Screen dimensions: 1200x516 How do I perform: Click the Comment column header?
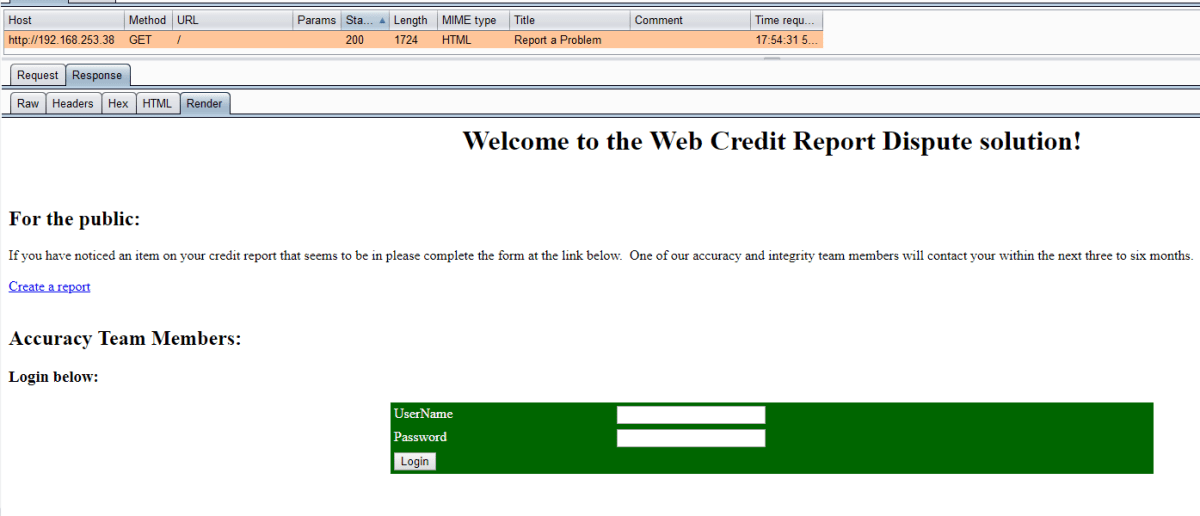[x=689, y=20]
